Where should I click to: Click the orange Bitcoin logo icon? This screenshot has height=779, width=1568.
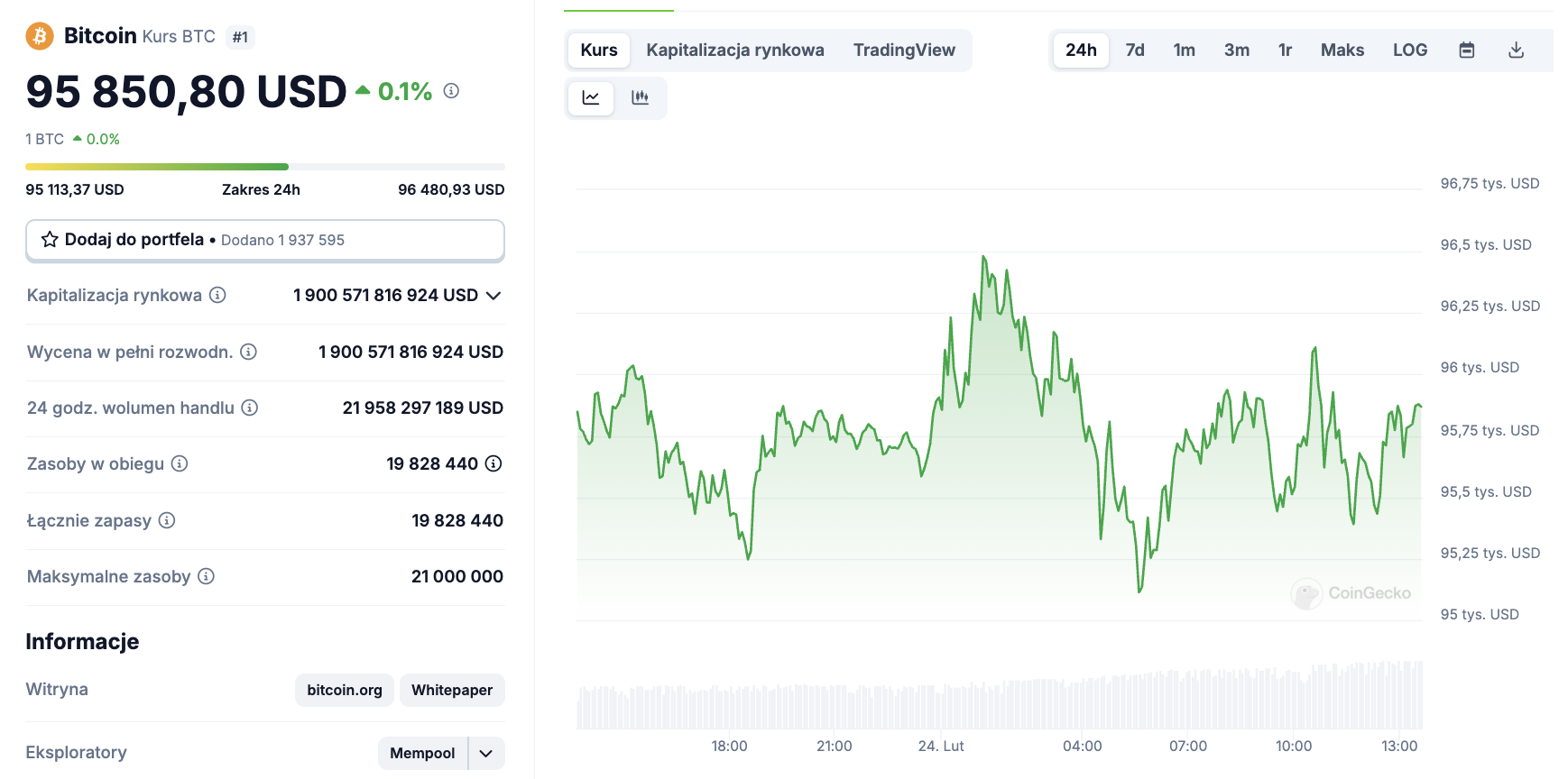pos(39,36)
